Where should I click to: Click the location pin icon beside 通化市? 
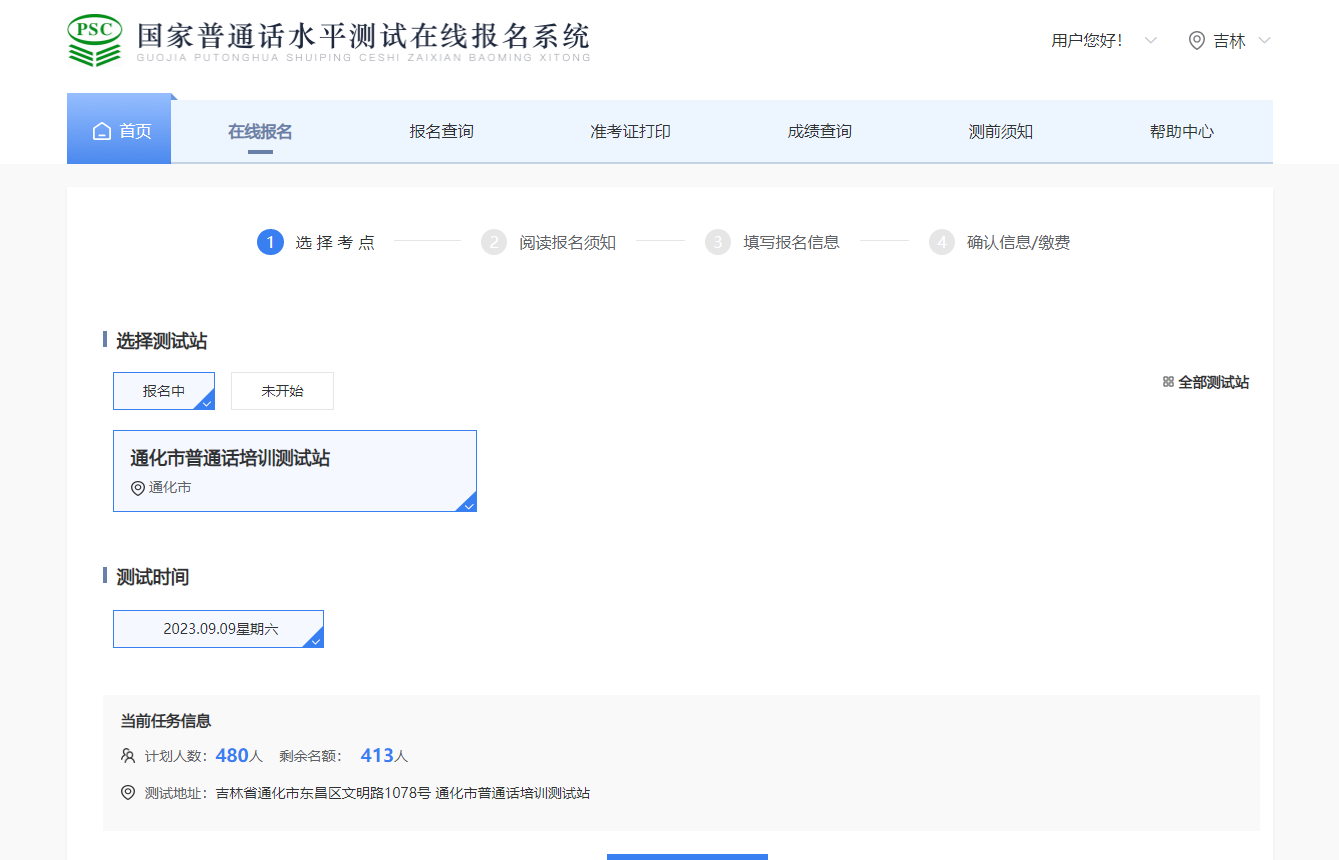pyautogui.click(x=138, y=488)
